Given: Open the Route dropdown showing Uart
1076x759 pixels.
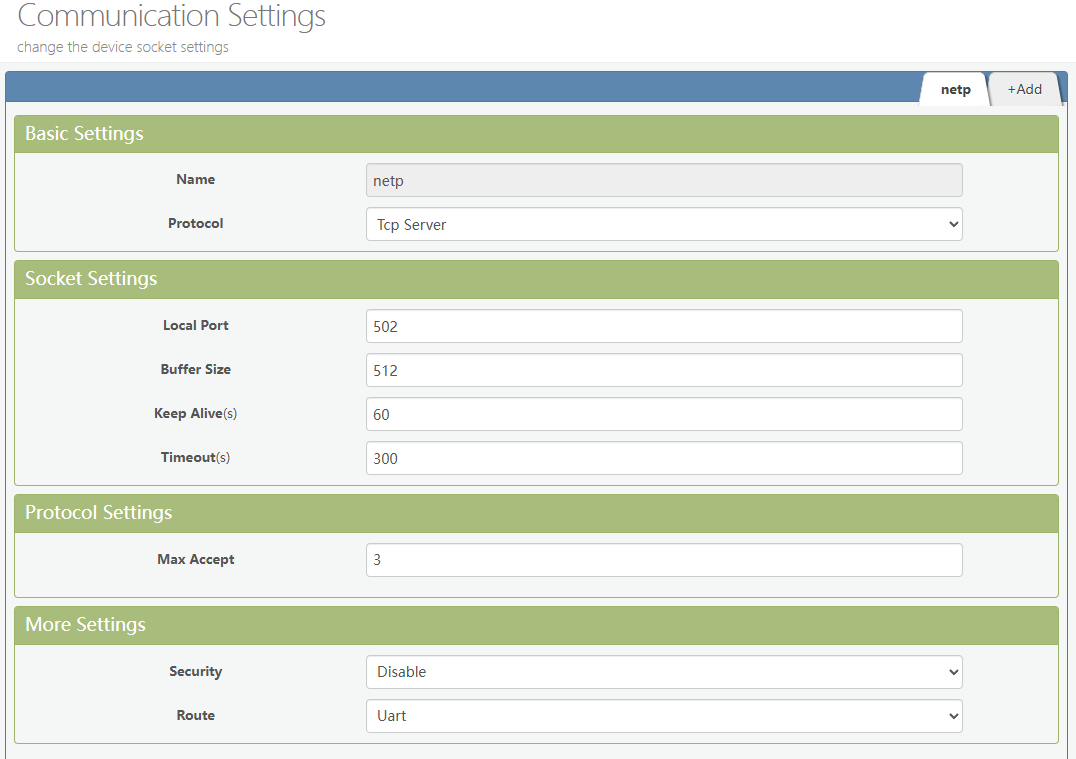Looking at the screenshot, I should pyautogui.click(x=664, y=716).
